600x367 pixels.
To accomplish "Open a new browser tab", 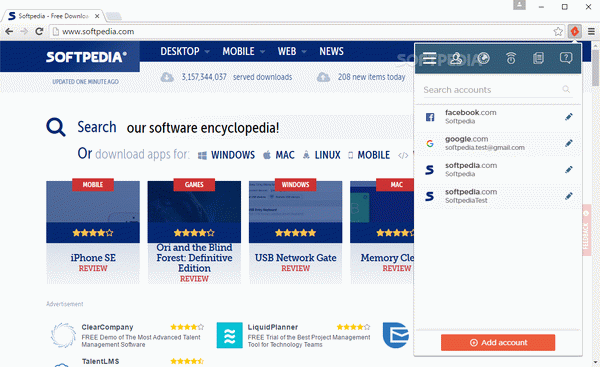I will [114, 16].
